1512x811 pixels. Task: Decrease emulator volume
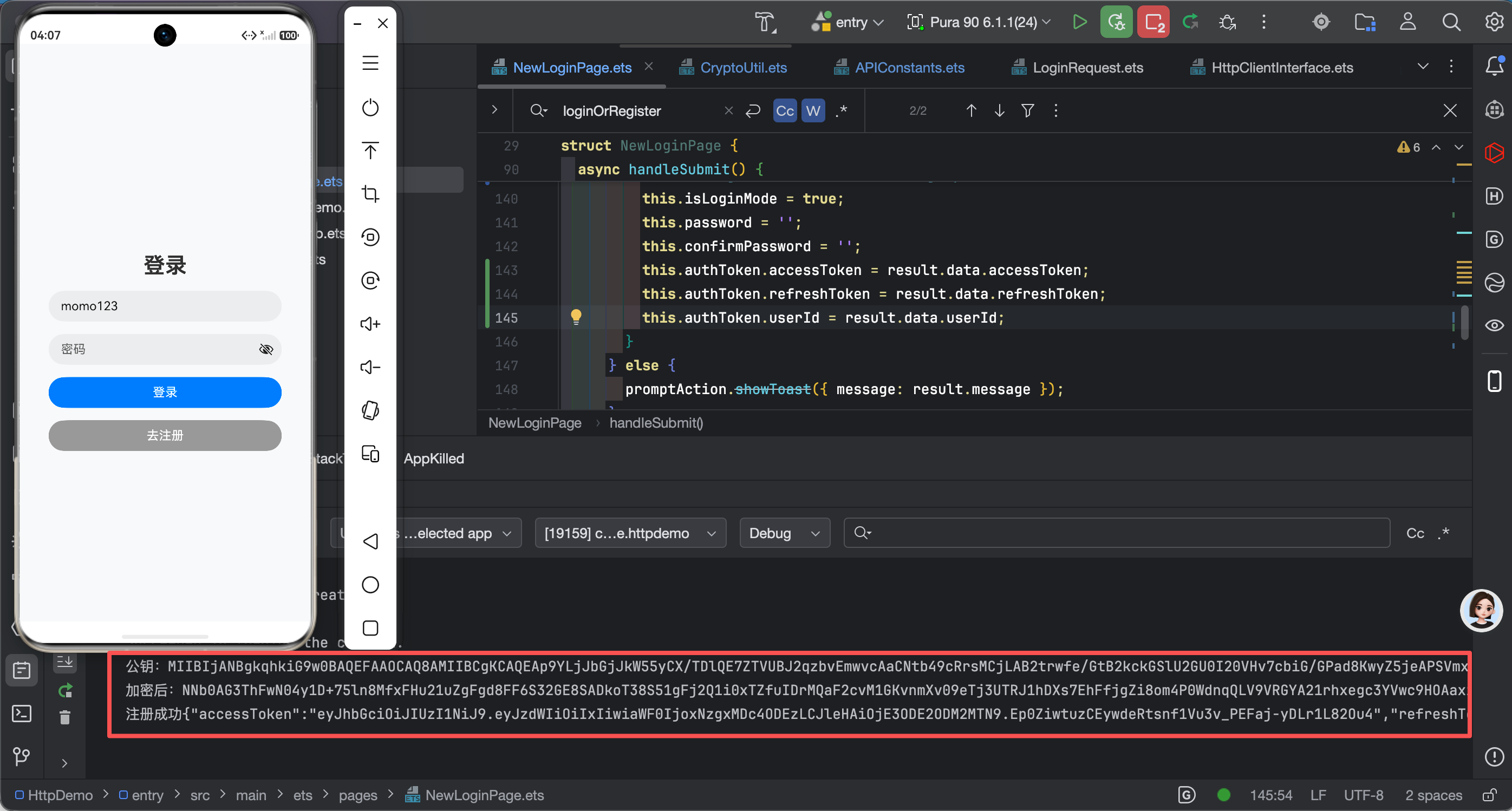[x=370, y=368]
